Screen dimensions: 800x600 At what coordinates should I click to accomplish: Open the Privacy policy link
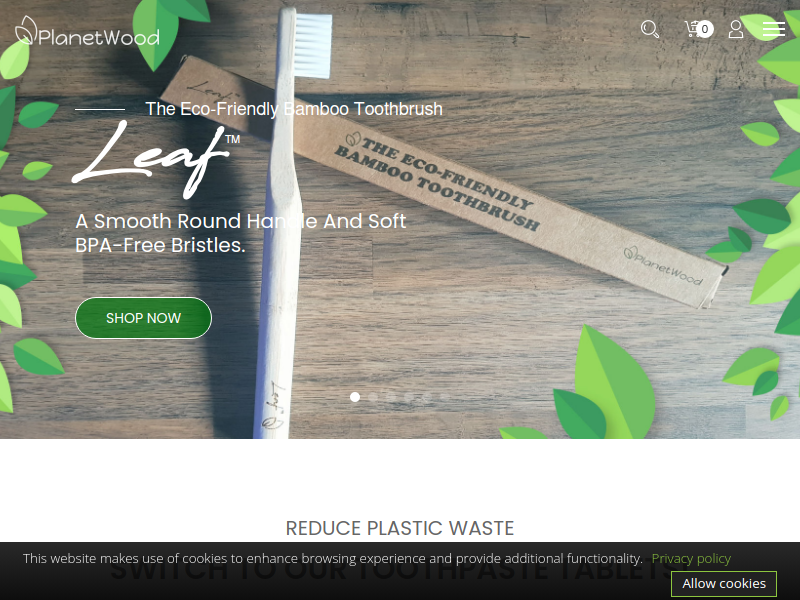tap(691, 559)
